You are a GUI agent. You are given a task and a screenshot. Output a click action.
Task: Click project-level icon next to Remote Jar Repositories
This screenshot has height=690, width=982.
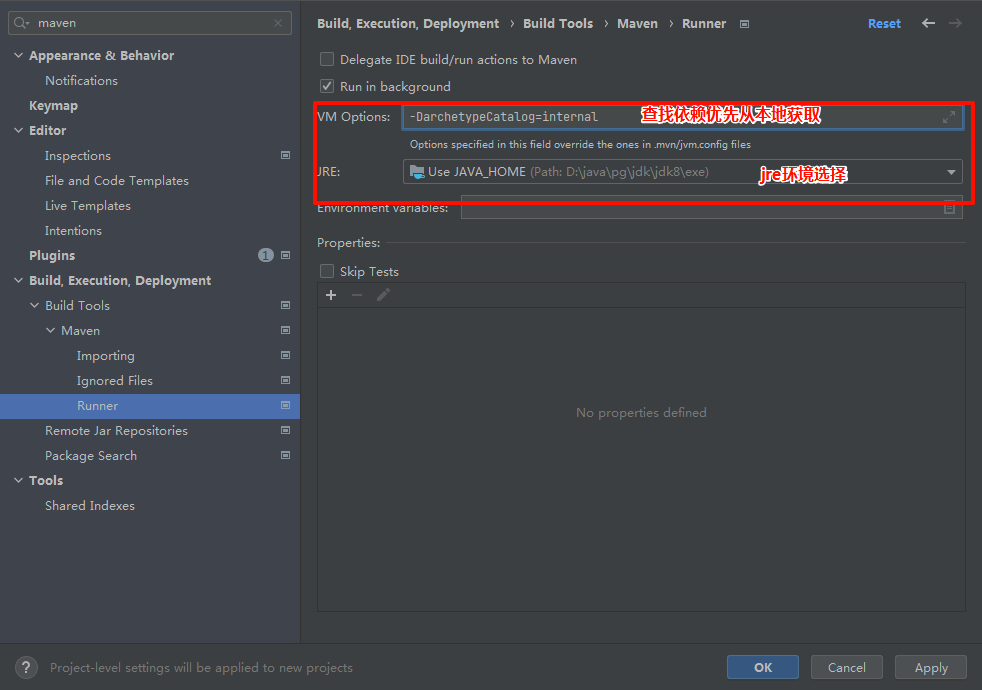tap(286, 431)
